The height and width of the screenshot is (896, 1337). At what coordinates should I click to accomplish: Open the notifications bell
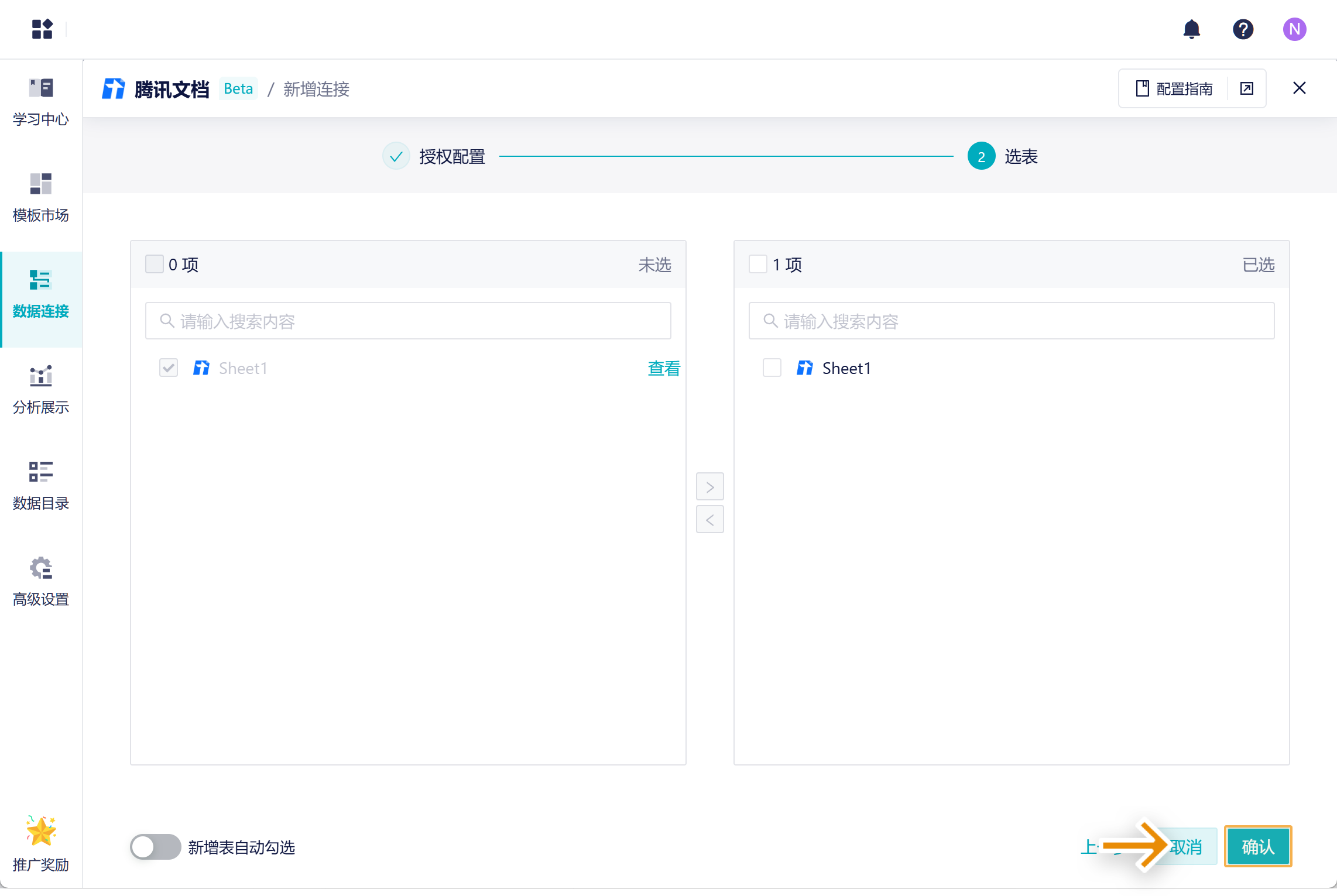[x=1191, y=29]
